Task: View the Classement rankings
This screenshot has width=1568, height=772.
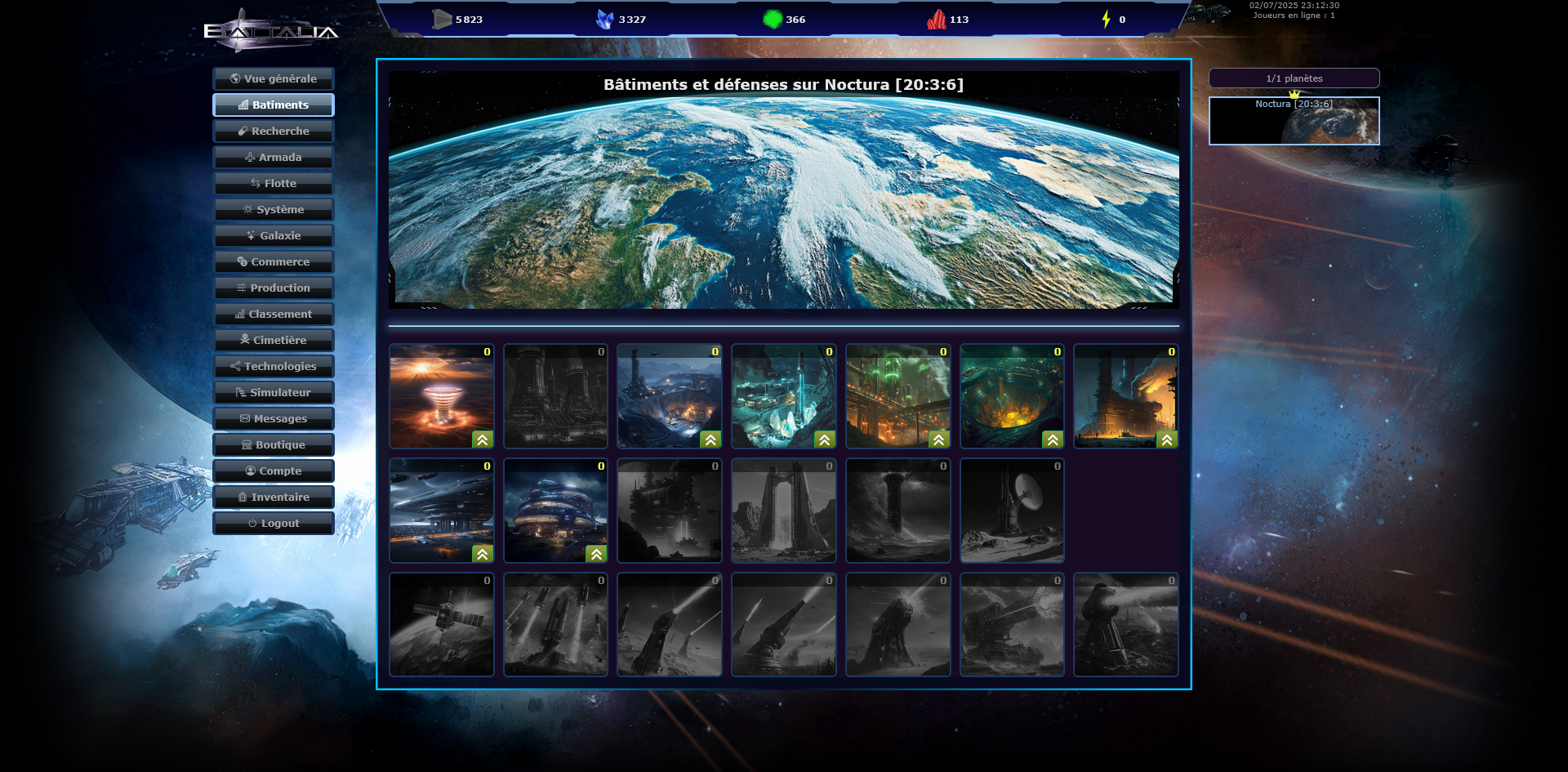Action: [x=274, y=314]
